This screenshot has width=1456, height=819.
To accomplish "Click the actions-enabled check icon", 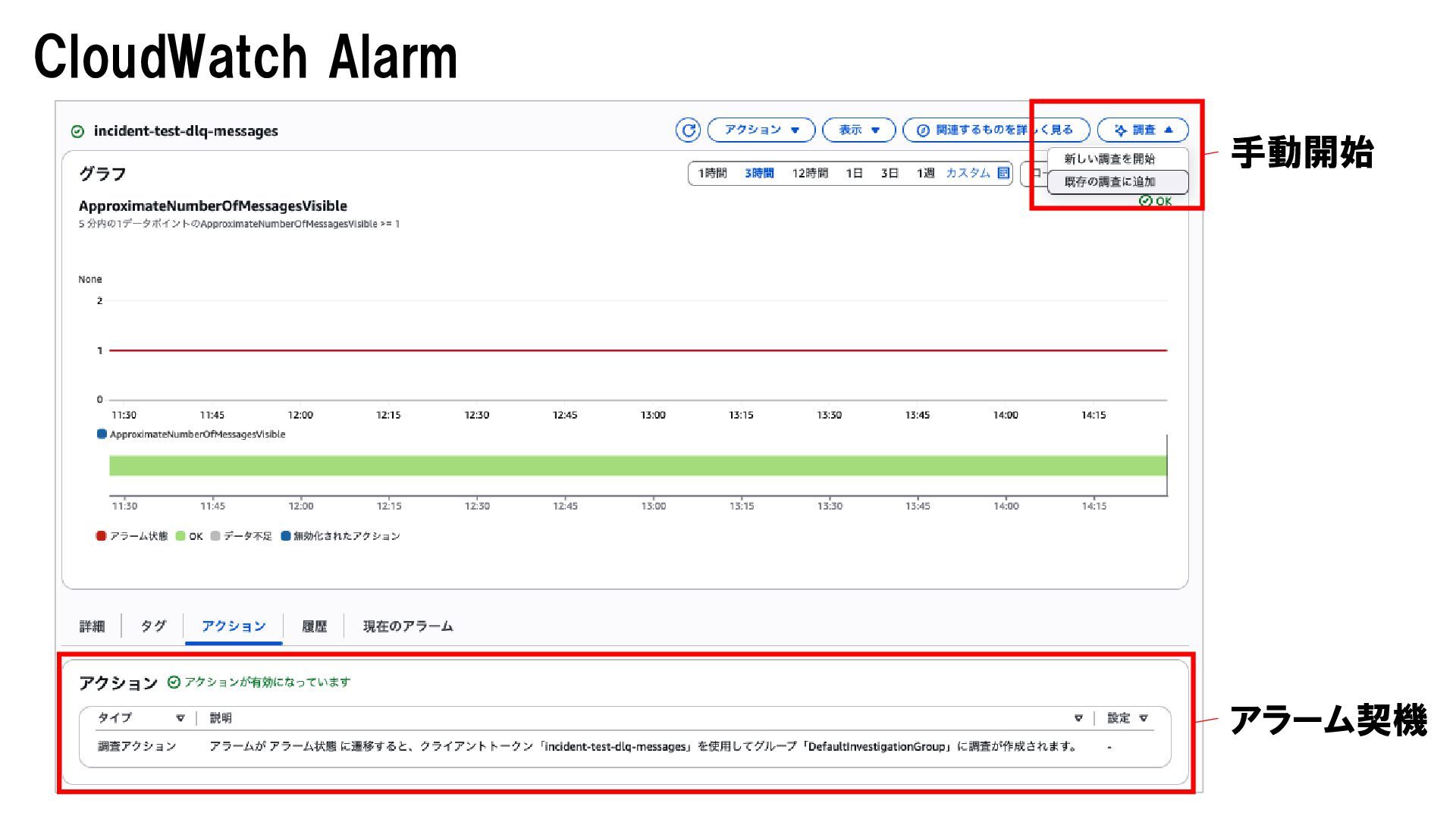I will 174,682.
